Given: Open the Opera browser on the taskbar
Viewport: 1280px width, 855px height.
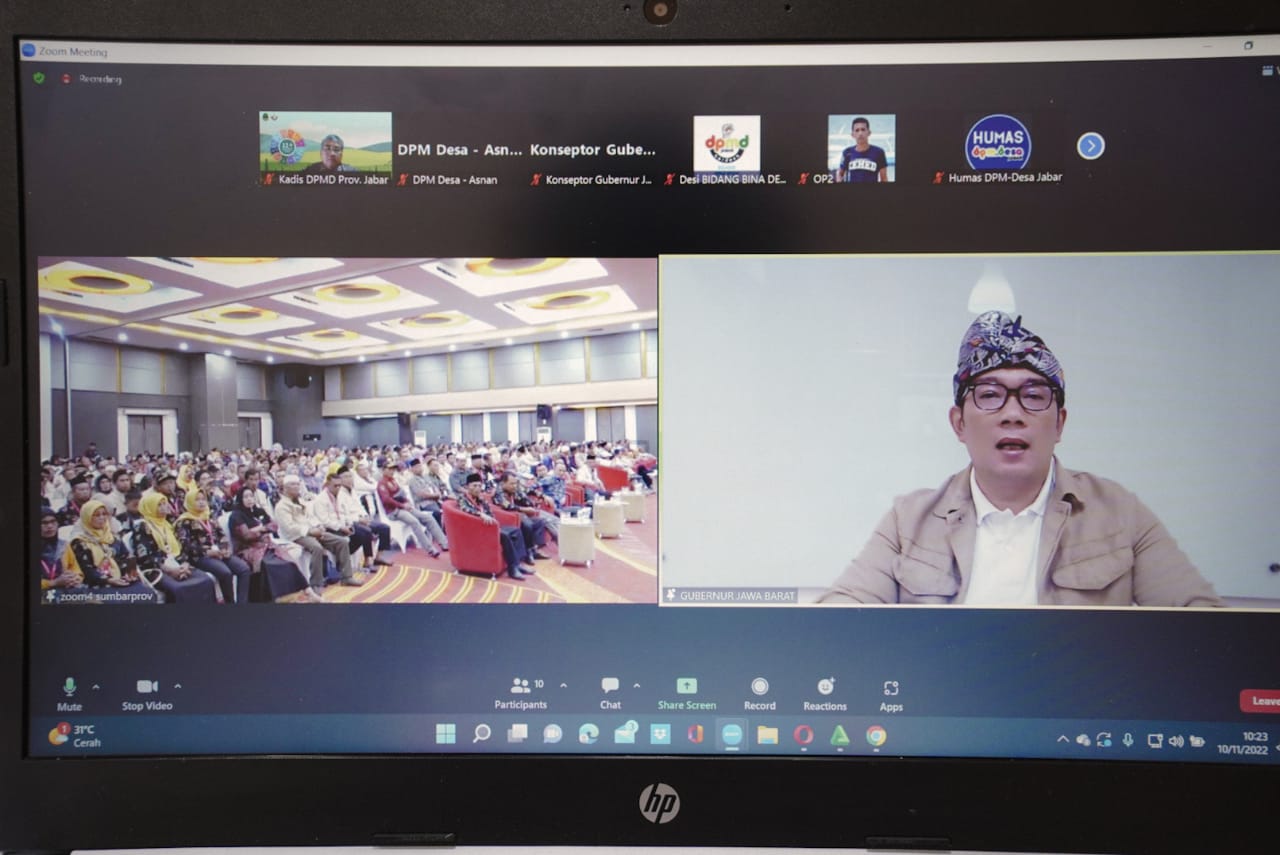Looking at the screenshot, I should point(803,736).
